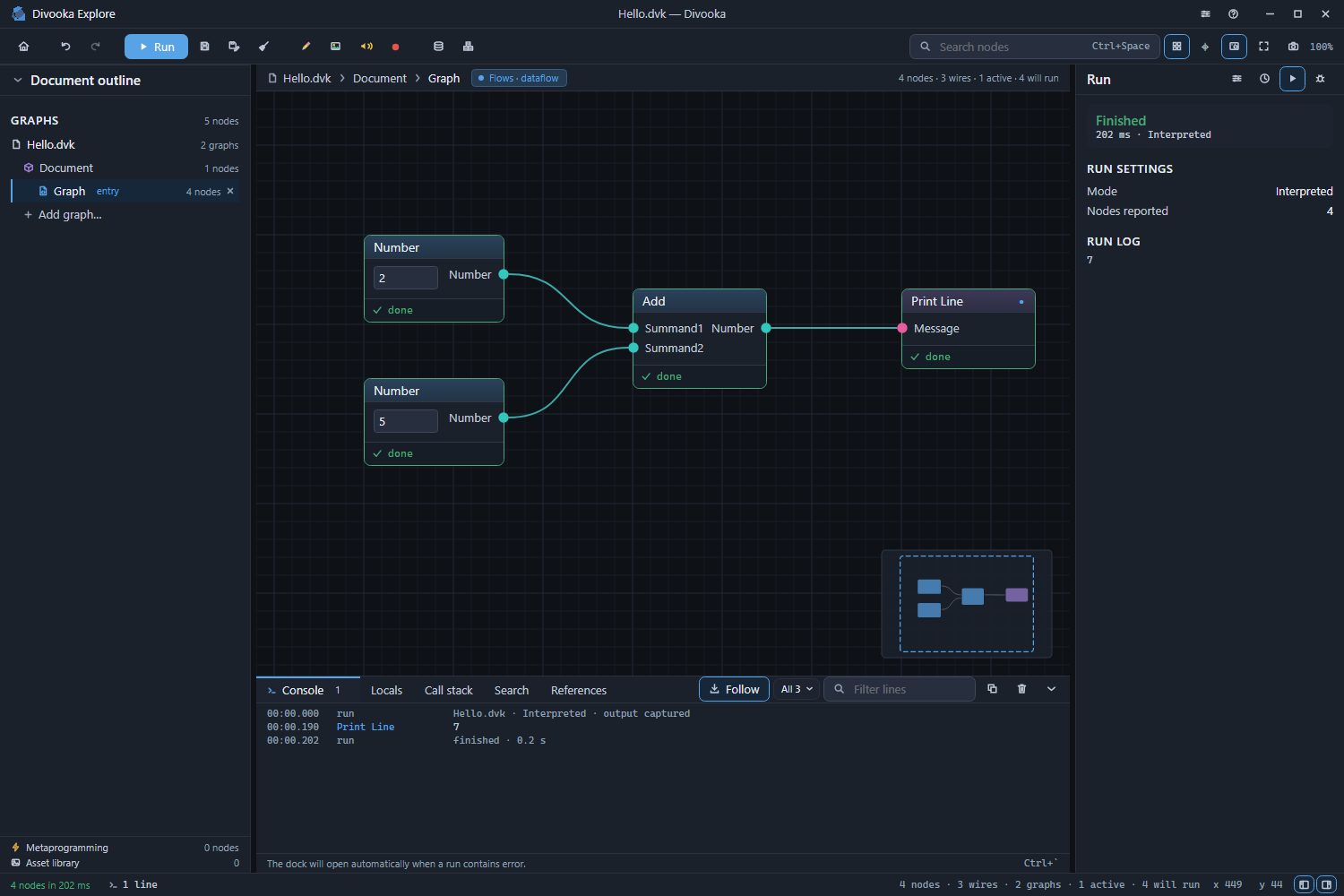The width and height of the screenshot is (1344, 896).
Task: Click the blocks hierarchy icon
Action: pos(468,47)
